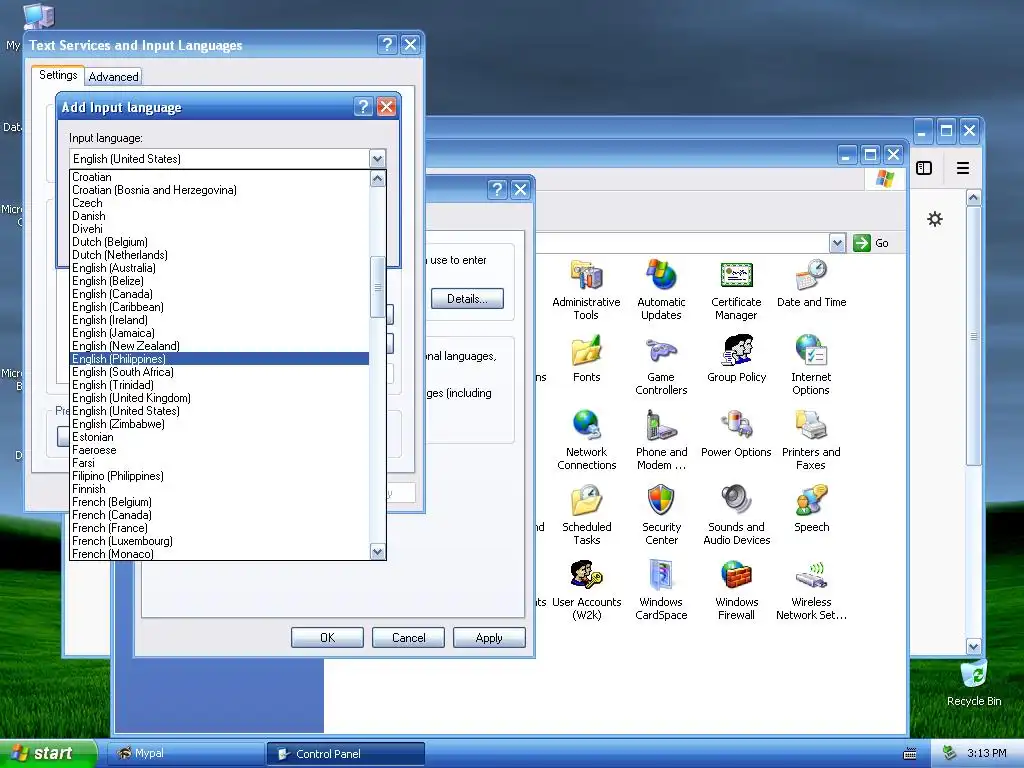The image size is (1024, 768).
Task: Open Game Controllers icon
Action: coord(661,366)
